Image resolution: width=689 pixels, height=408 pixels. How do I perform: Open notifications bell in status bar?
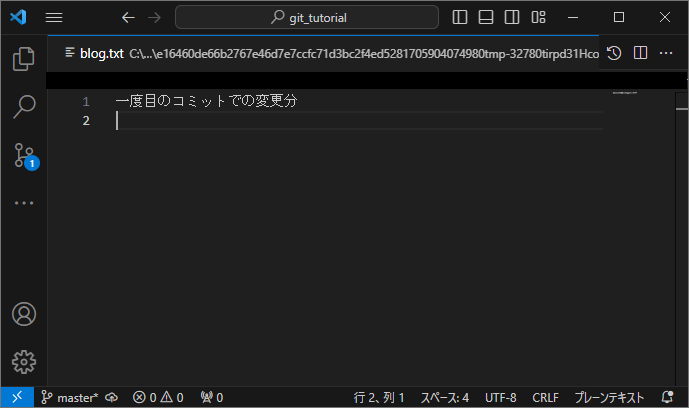click(x=667, y=397)
